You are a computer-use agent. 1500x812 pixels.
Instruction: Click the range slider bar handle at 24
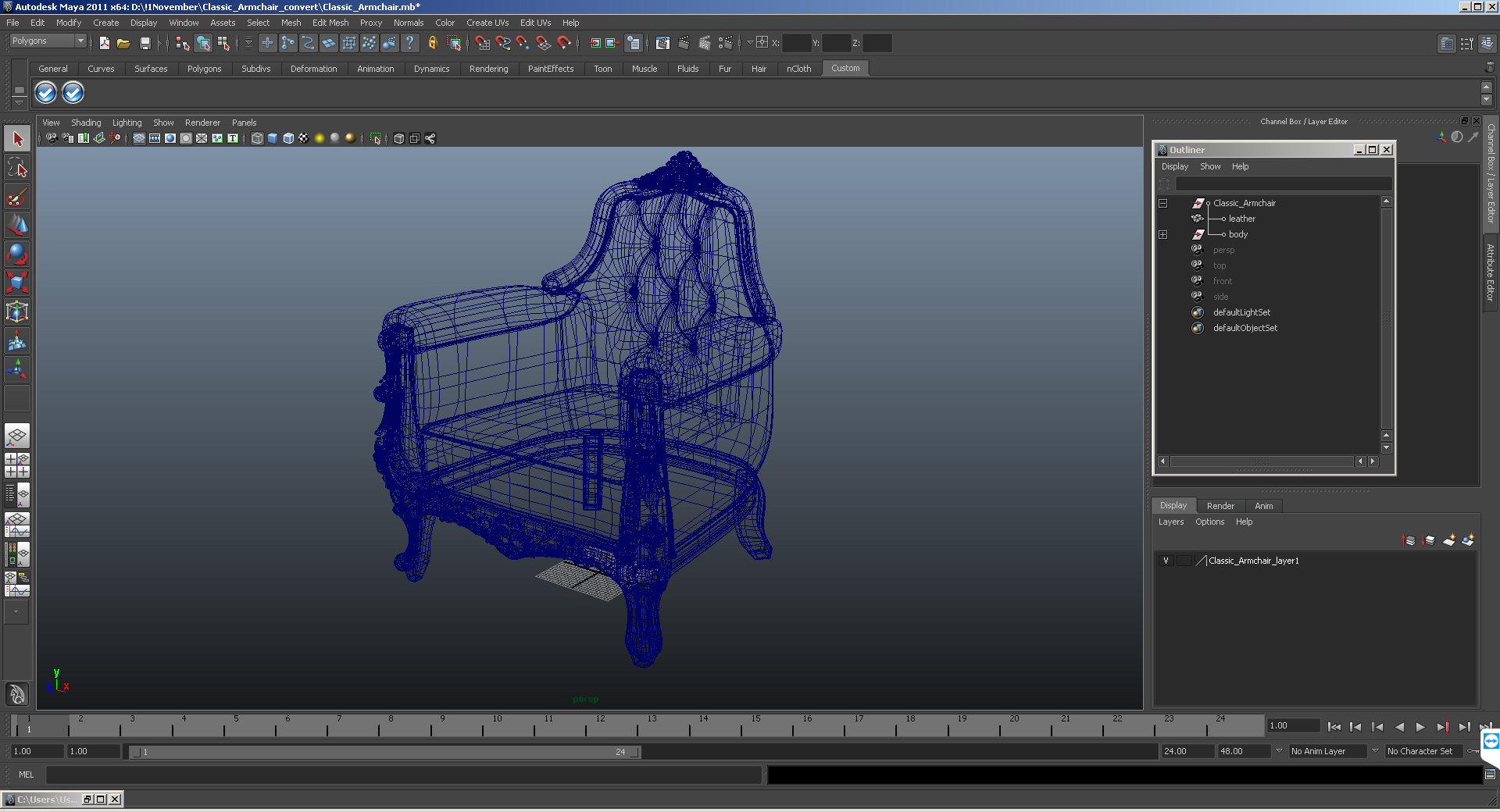pyautogui.click(x=635, y=752)
